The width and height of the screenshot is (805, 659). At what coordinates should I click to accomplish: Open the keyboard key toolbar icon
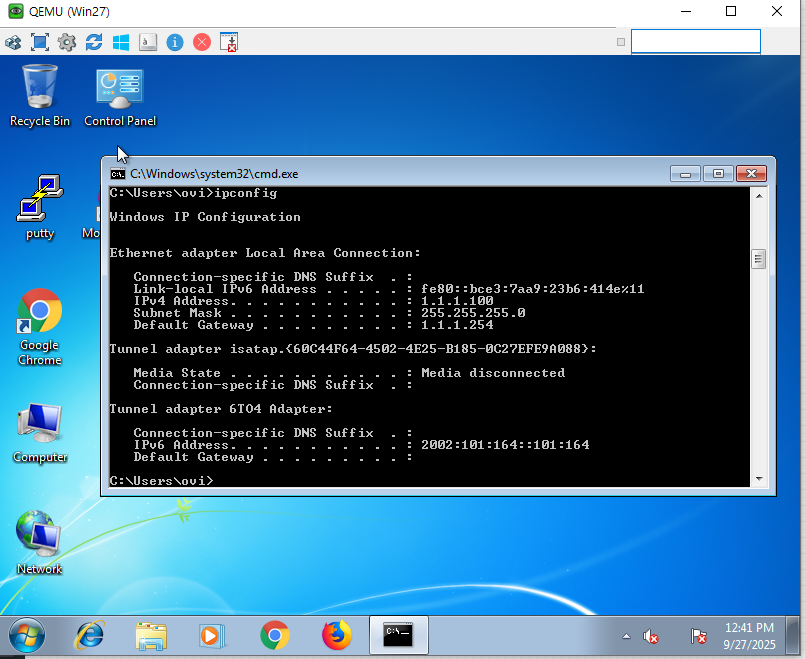coord(148,42)
